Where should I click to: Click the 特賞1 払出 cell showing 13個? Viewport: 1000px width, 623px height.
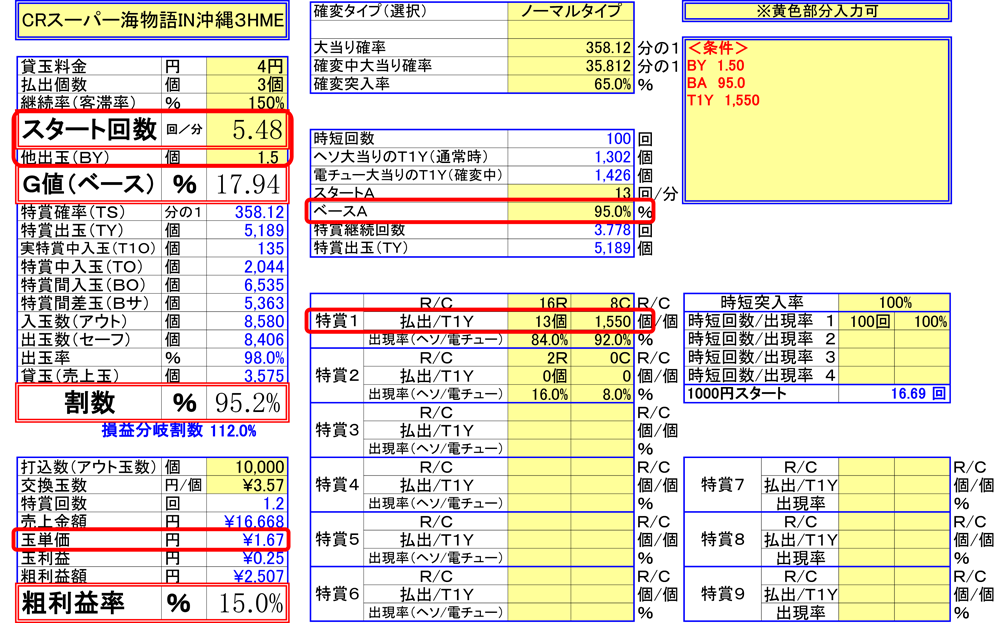(540, 321)
